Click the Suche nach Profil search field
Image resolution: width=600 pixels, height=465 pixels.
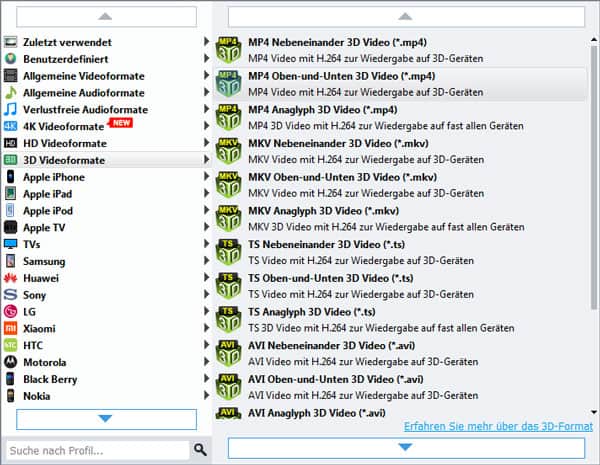pyautogui.click(x=98, y=450)
